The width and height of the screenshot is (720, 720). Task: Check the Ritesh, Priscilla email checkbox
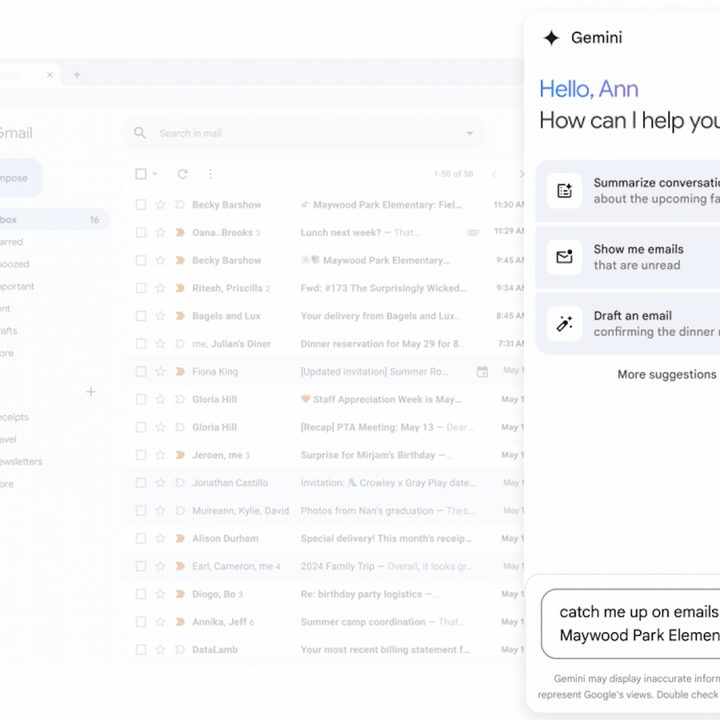click(141, 288)
